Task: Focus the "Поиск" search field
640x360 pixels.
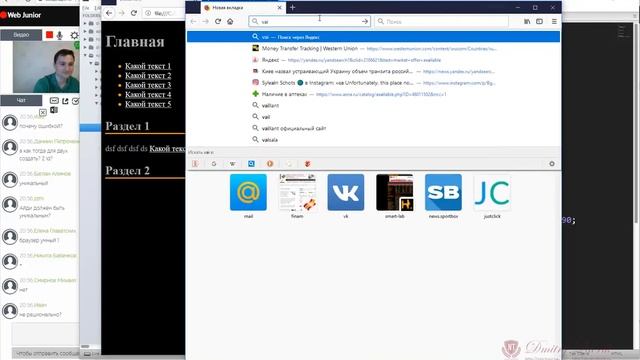Action: [x=442, y=21]
